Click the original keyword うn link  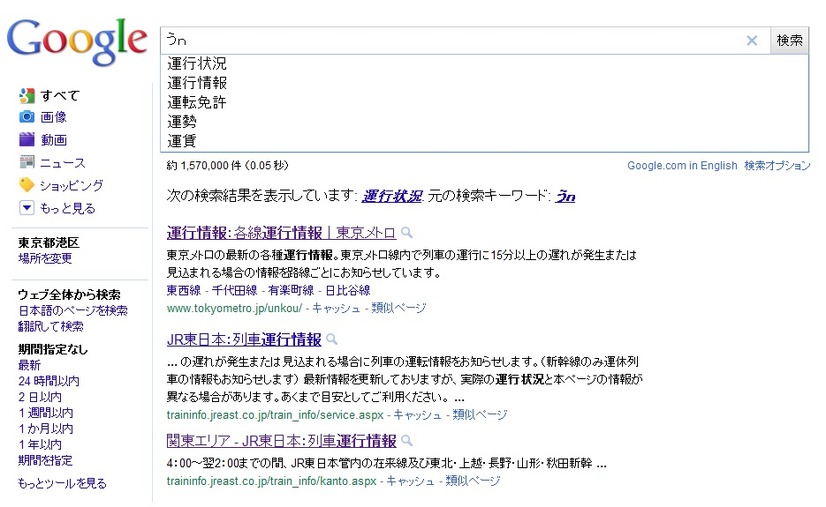pyautogui.click(x=565, y=196)
